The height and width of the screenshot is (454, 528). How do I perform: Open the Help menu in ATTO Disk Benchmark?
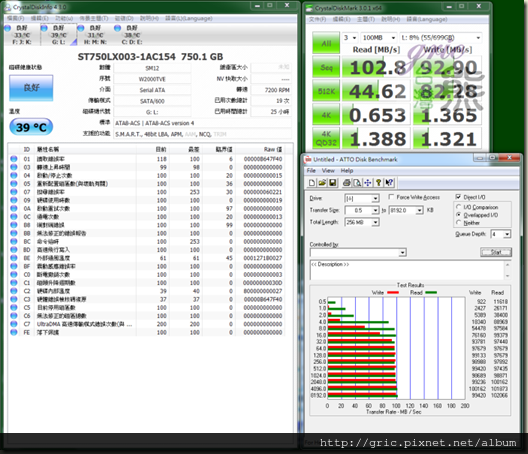tap(347, 171)
